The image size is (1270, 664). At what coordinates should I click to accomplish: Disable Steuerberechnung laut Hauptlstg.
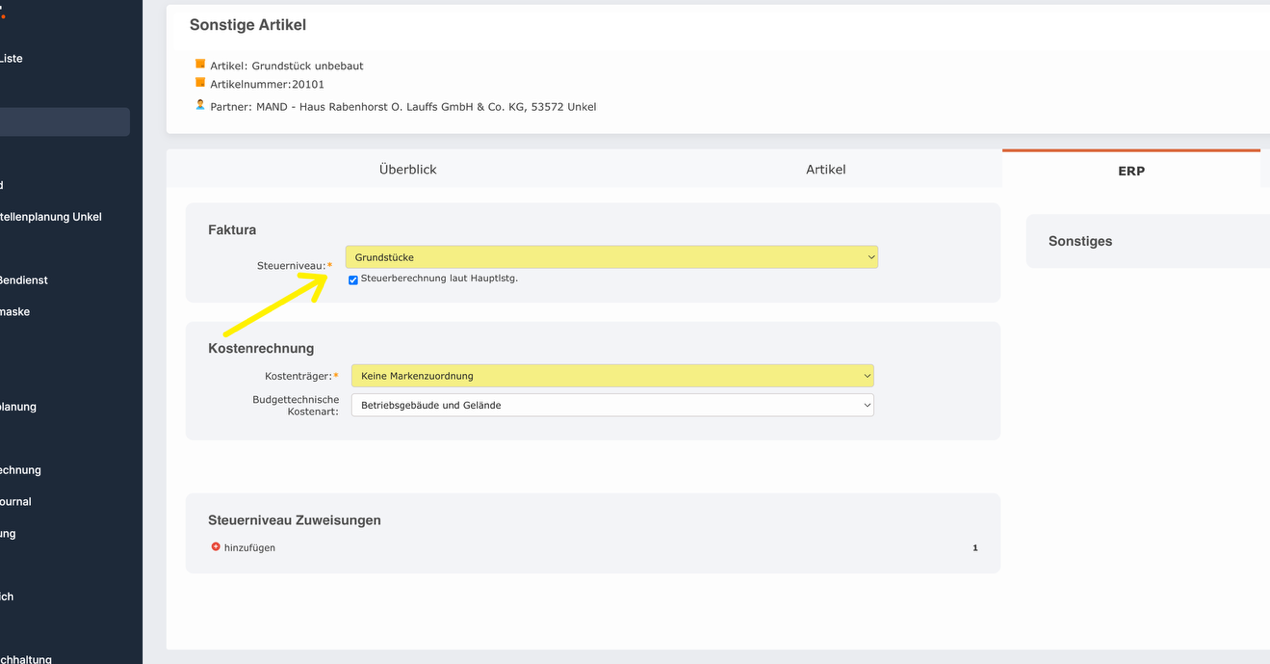coord(352,280)
